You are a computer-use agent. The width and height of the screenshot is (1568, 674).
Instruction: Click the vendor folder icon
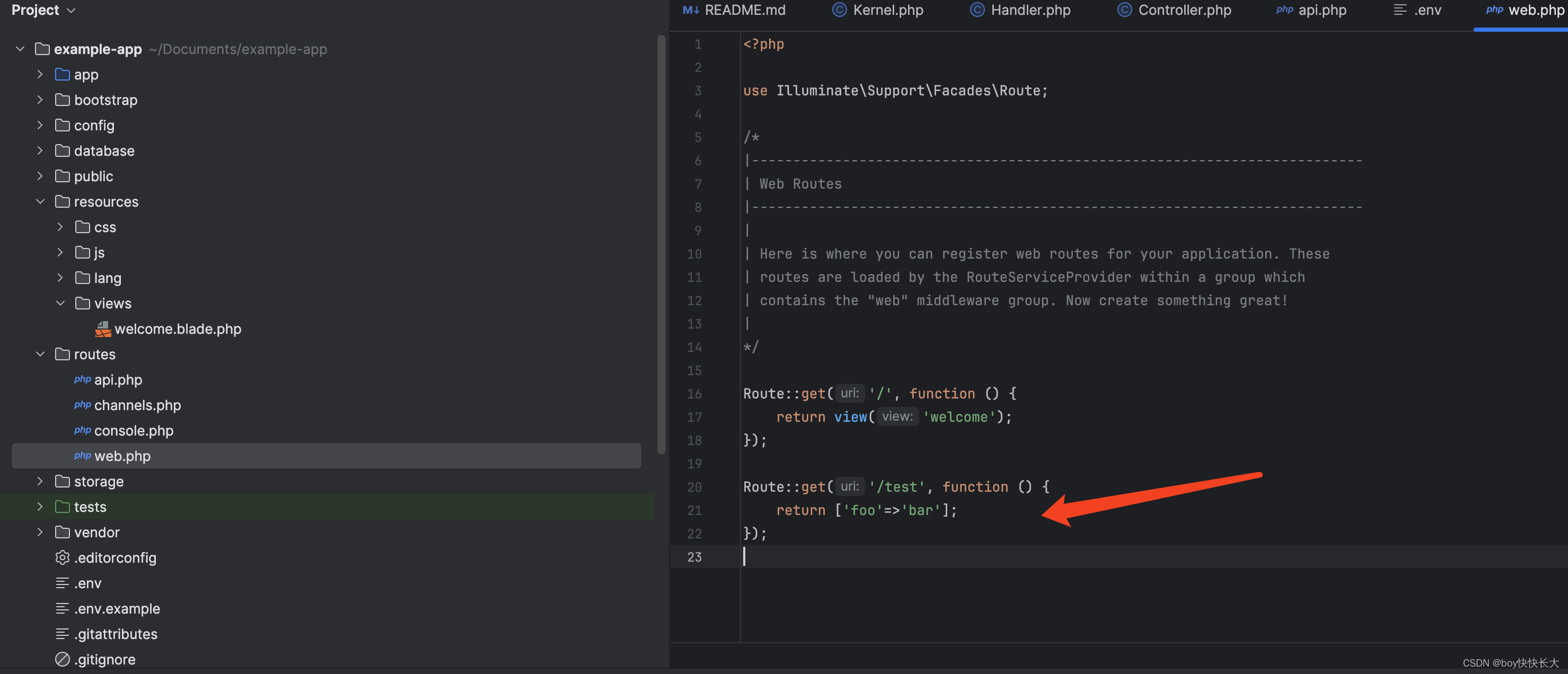click(x=62, y=533)
